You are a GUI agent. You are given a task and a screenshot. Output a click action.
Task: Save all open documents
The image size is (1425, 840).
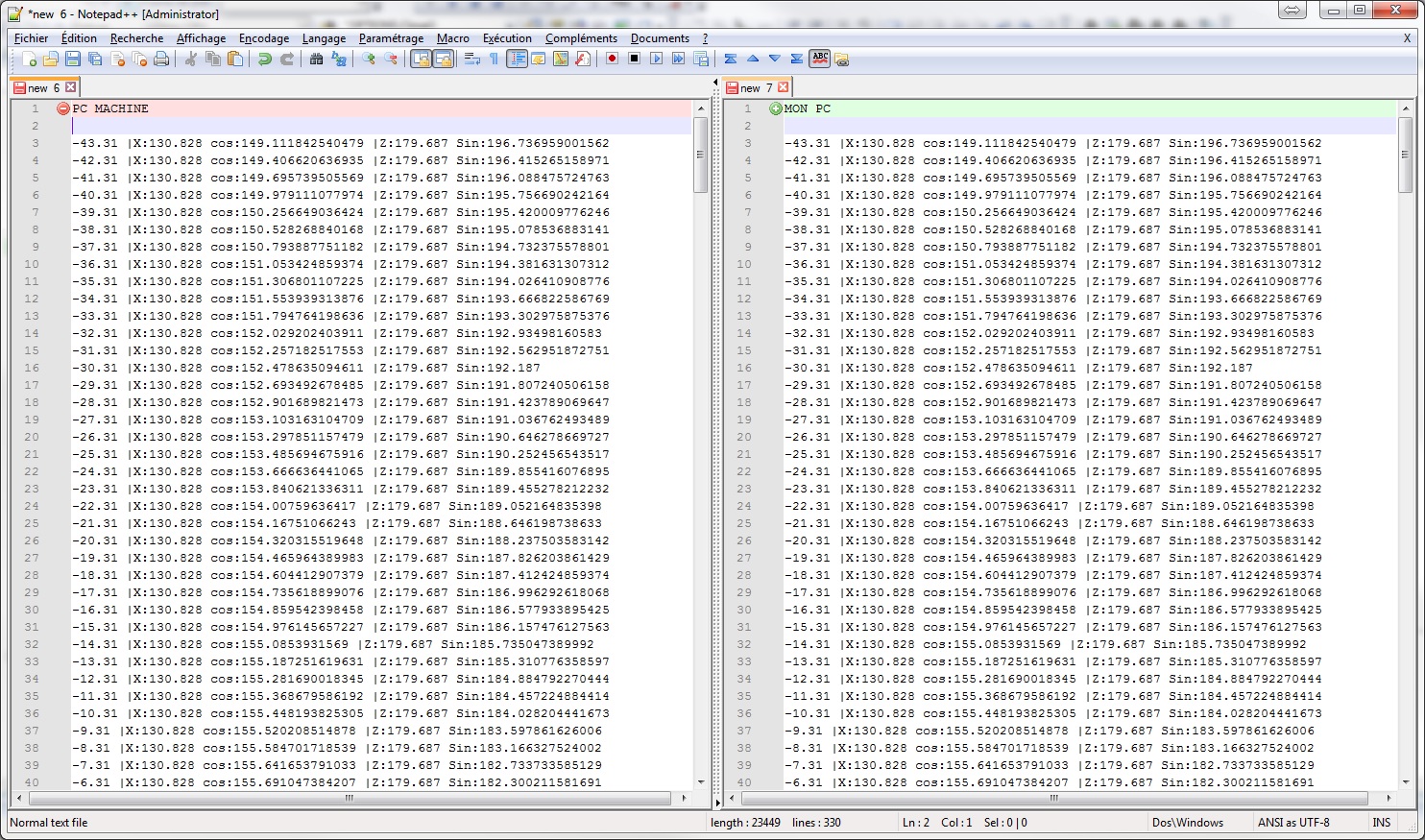pos(95,59)
